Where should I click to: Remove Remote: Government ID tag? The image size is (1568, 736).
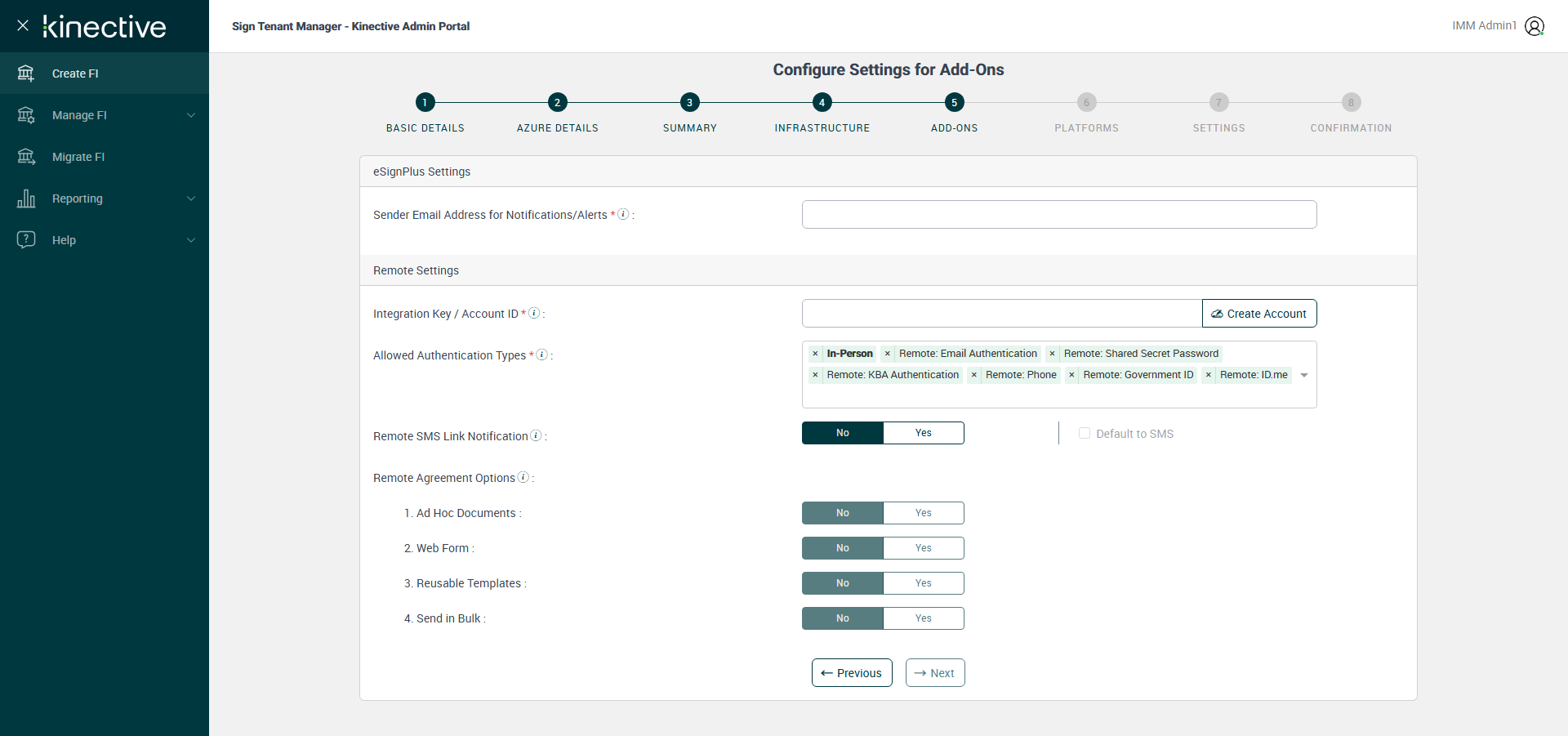point(1071,375)
